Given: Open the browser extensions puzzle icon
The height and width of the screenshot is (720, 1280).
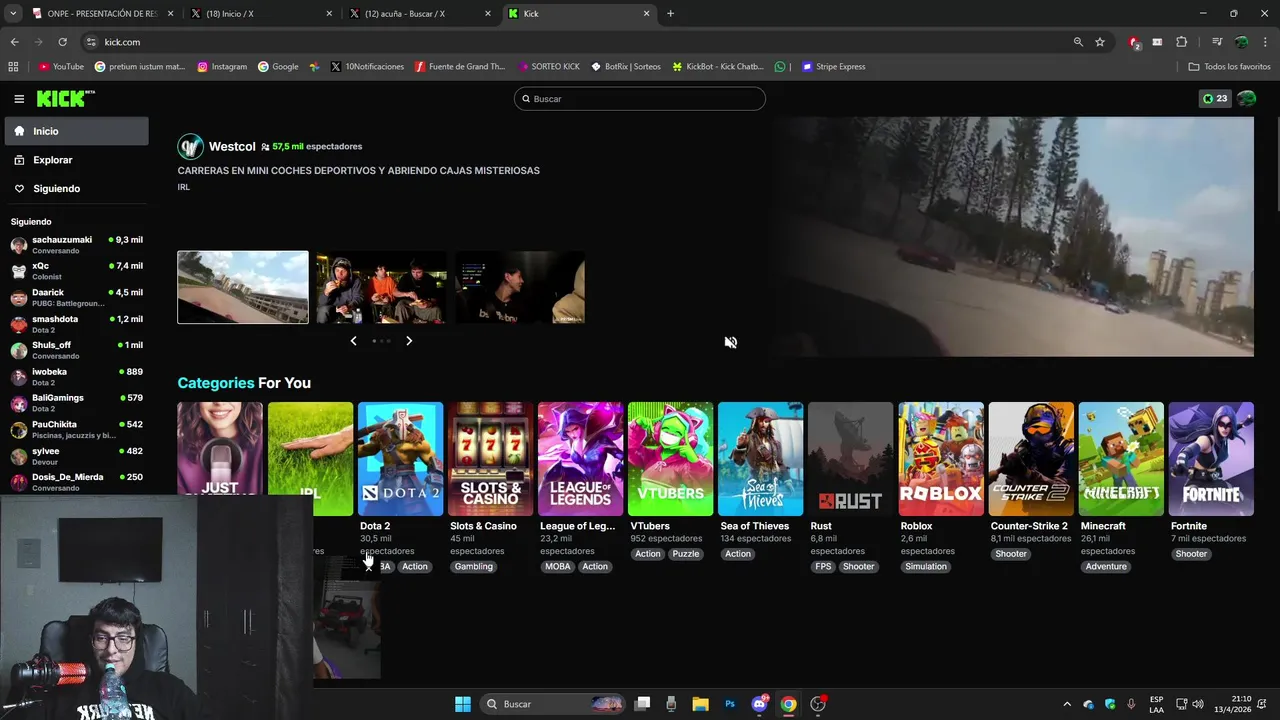Looking at the screenshot, I should [1181, 42].
